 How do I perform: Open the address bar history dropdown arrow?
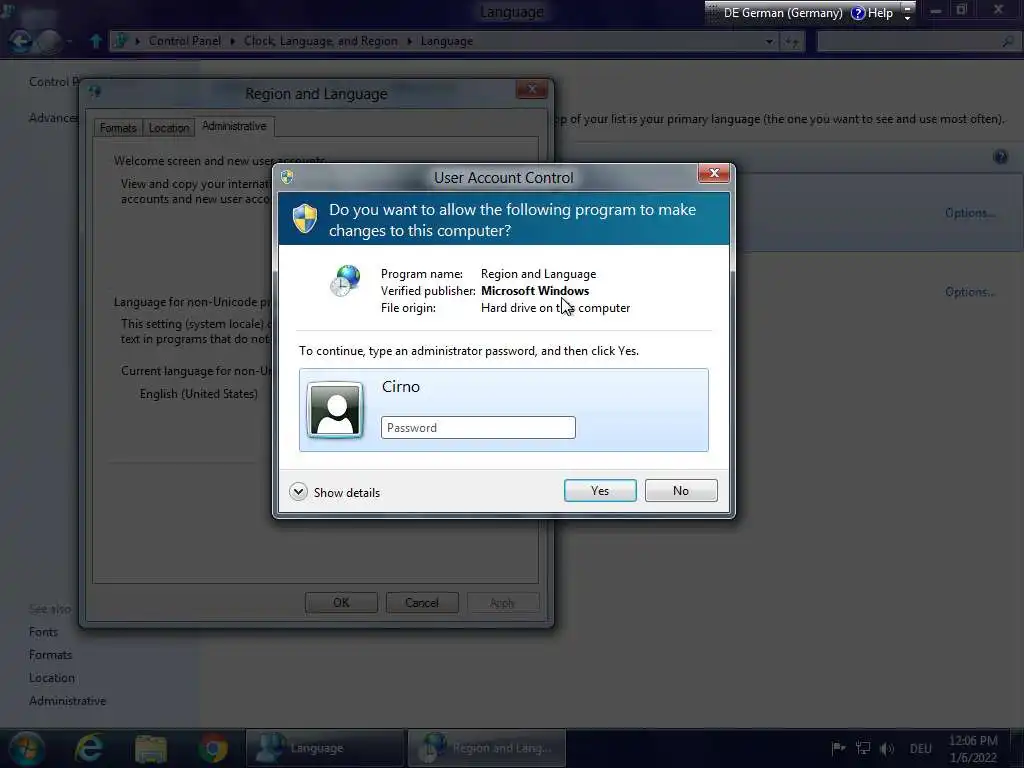click(x=769, y=41)
